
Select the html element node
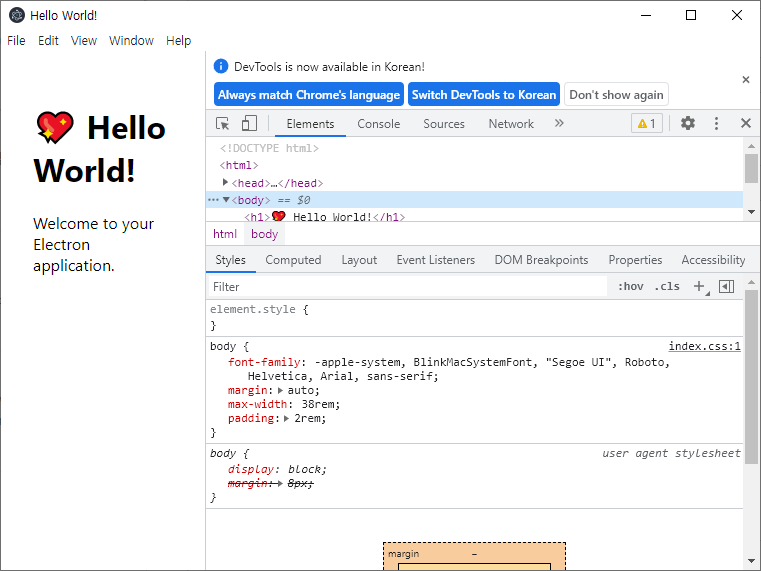(x=239, y=165)
